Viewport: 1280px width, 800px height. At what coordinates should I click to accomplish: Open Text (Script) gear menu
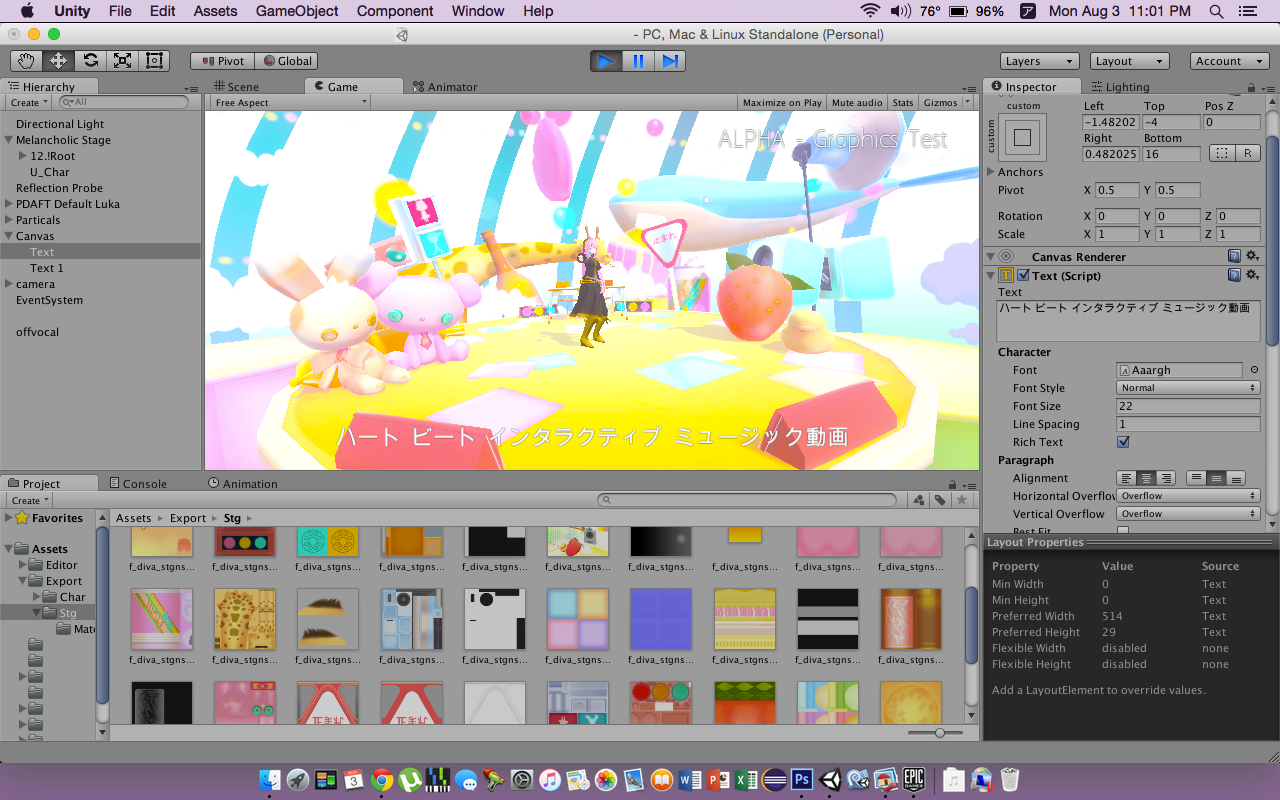[1251, 275]
